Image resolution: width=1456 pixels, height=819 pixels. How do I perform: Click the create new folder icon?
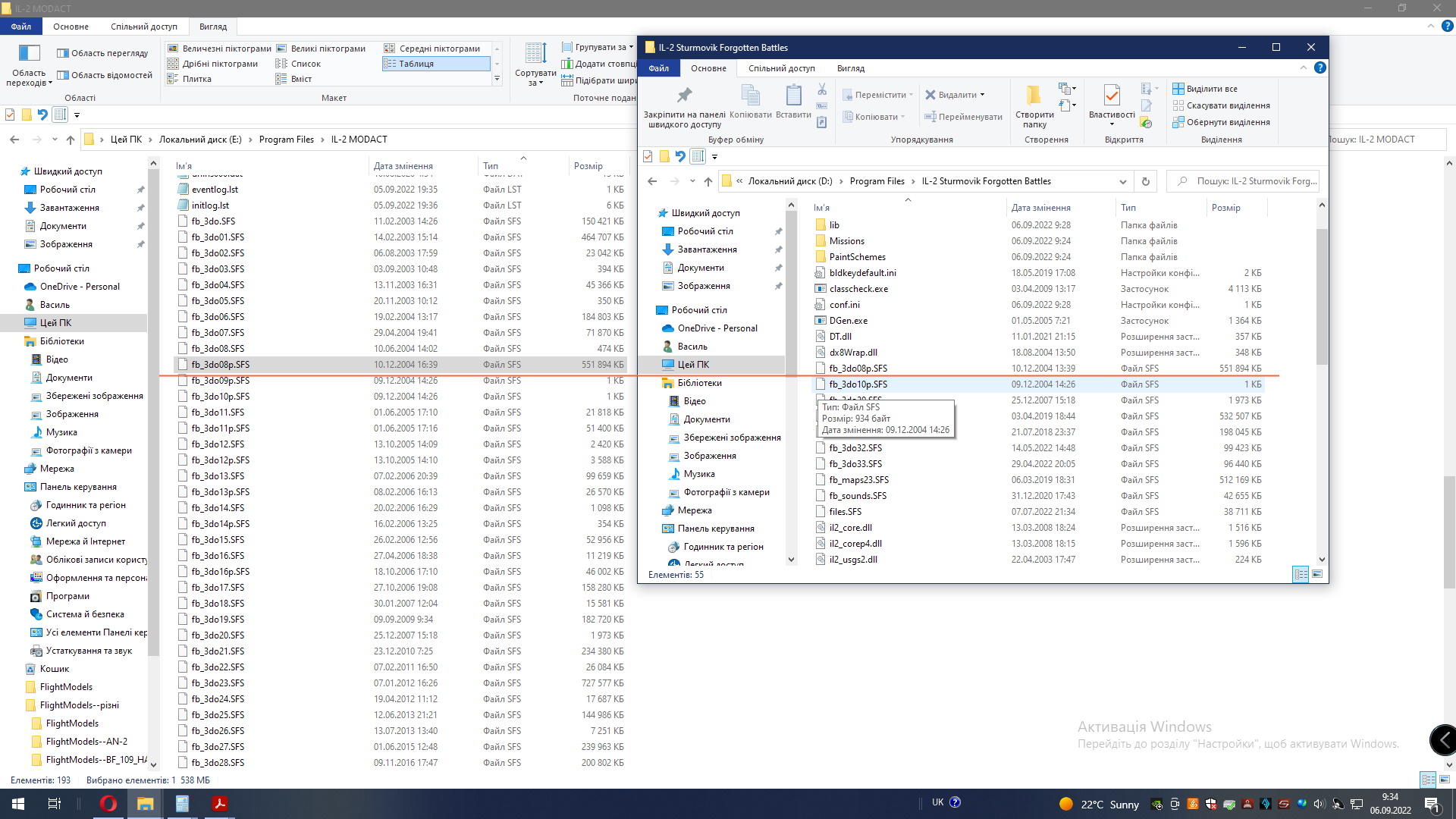pos(1034,96)
